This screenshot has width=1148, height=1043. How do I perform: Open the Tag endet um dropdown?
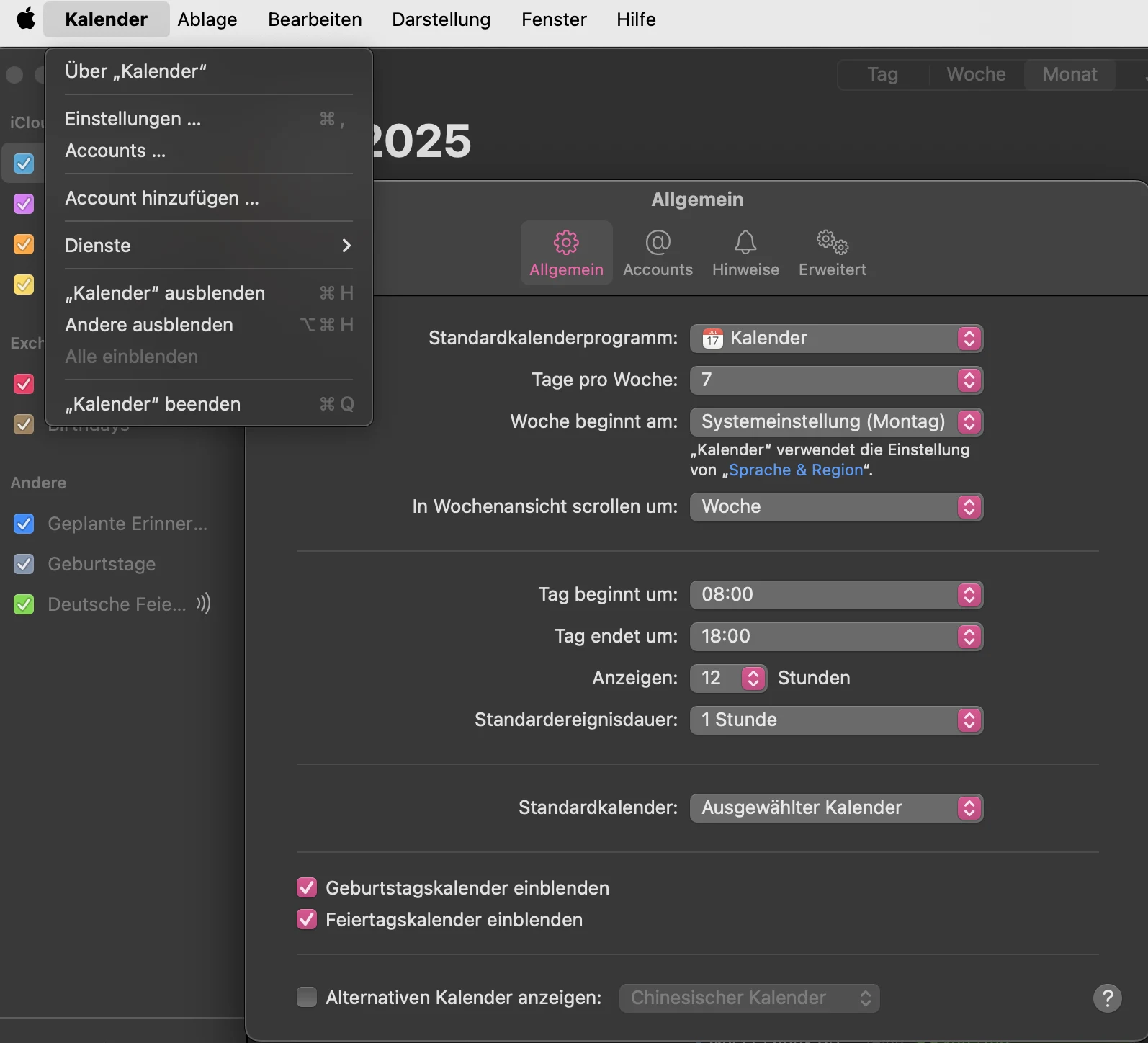pyautogui.click(x=836, y=637)
